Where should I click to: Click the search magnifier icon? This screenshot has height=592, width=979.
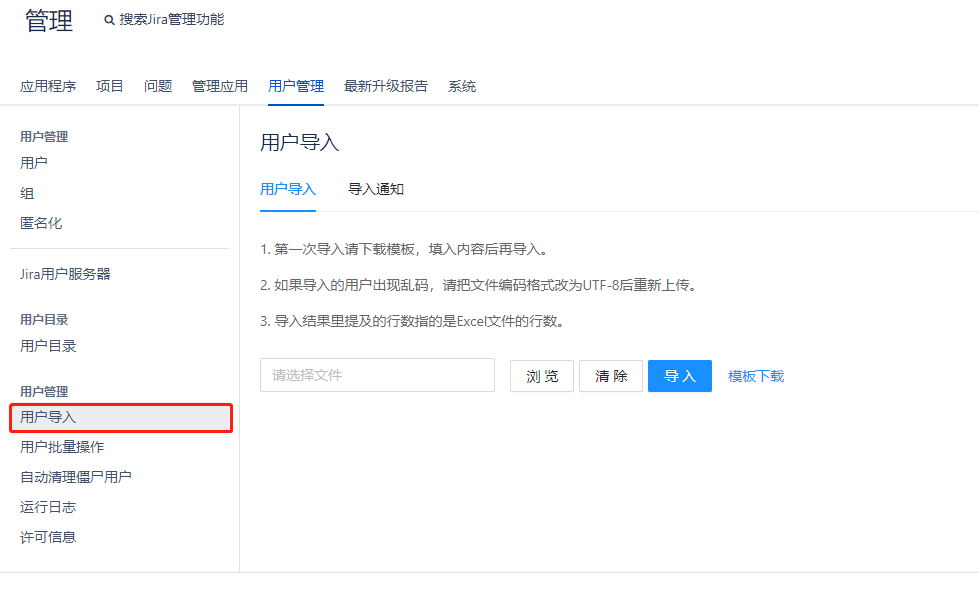pyautogui.click(x=109, y=20)
